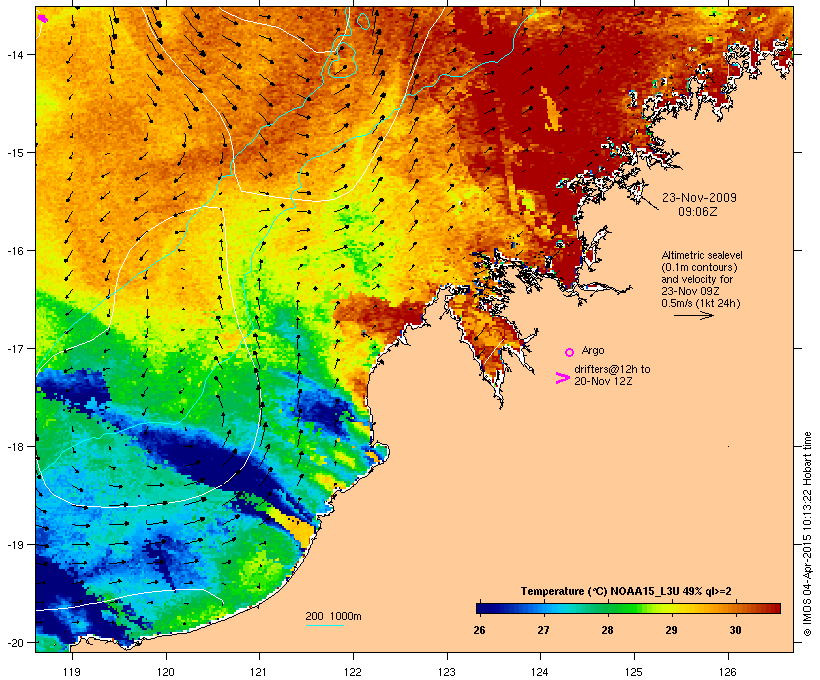Click the 0.5m/s velocity scale arrow

click(x=693, y=315)
